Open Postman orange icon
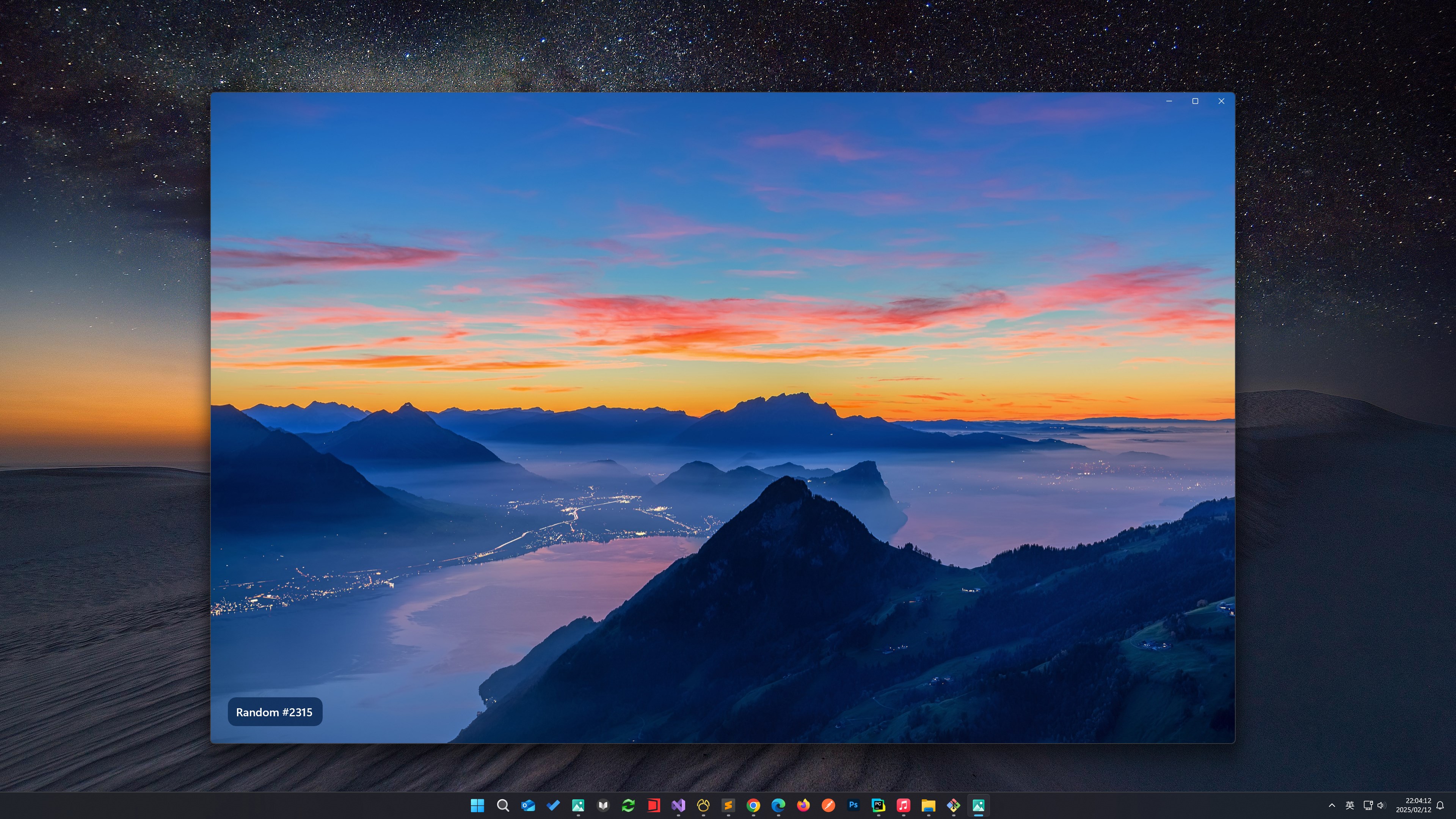Screen dimensions: 1456x819 pos(828,805)
